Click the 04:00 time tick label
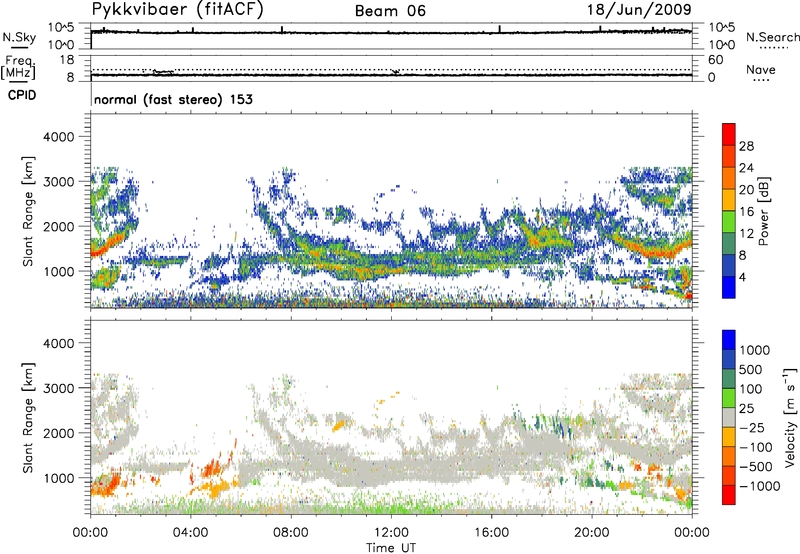Screen dimensions: 800x554 click(x=190, y=533)
